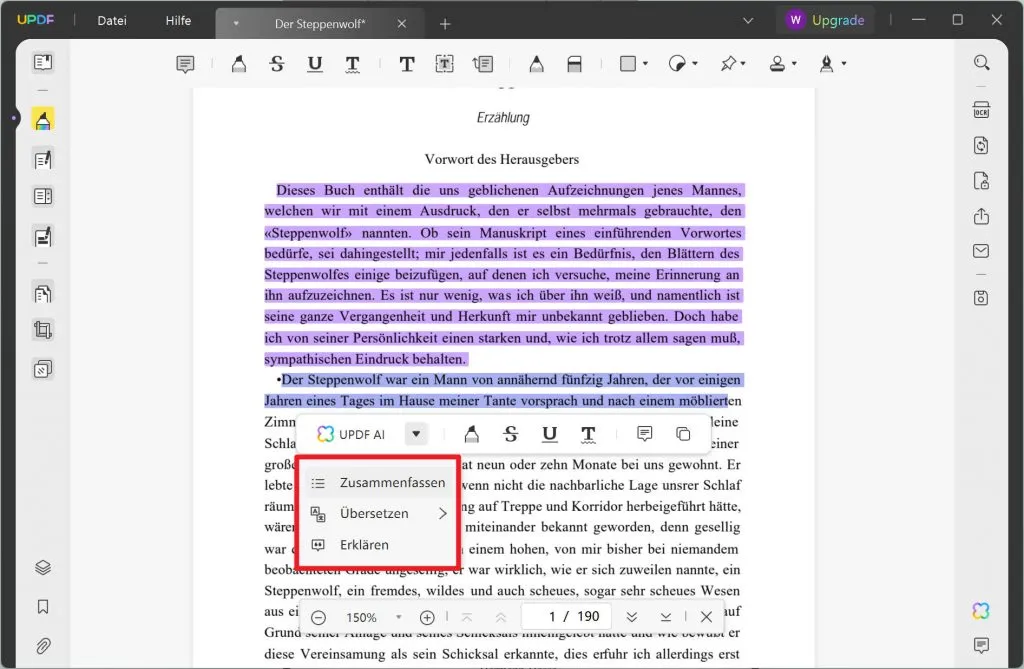Image resolution: width=1024 pixels, height=669 pixels.
Task: Select the Squiggly underline tool in top toolbar
Action: [x=353, y=64]
